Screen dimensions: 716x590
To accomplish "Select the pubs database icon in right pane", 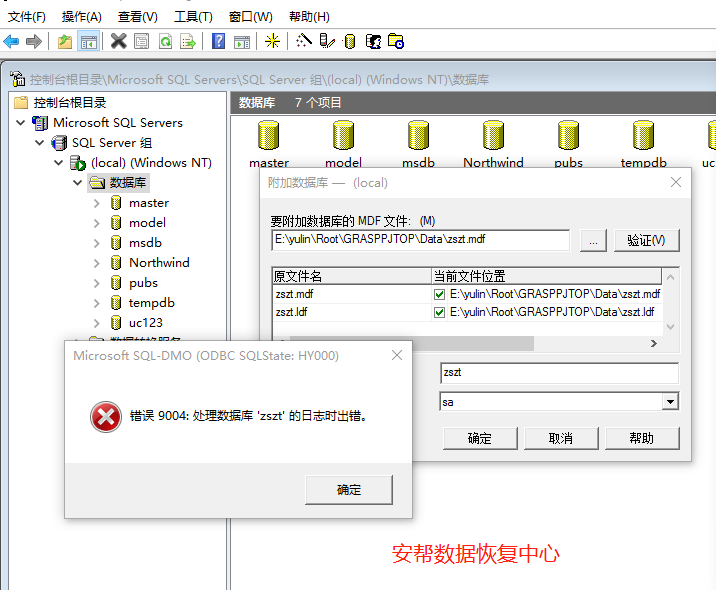I will tap(569, 136).
